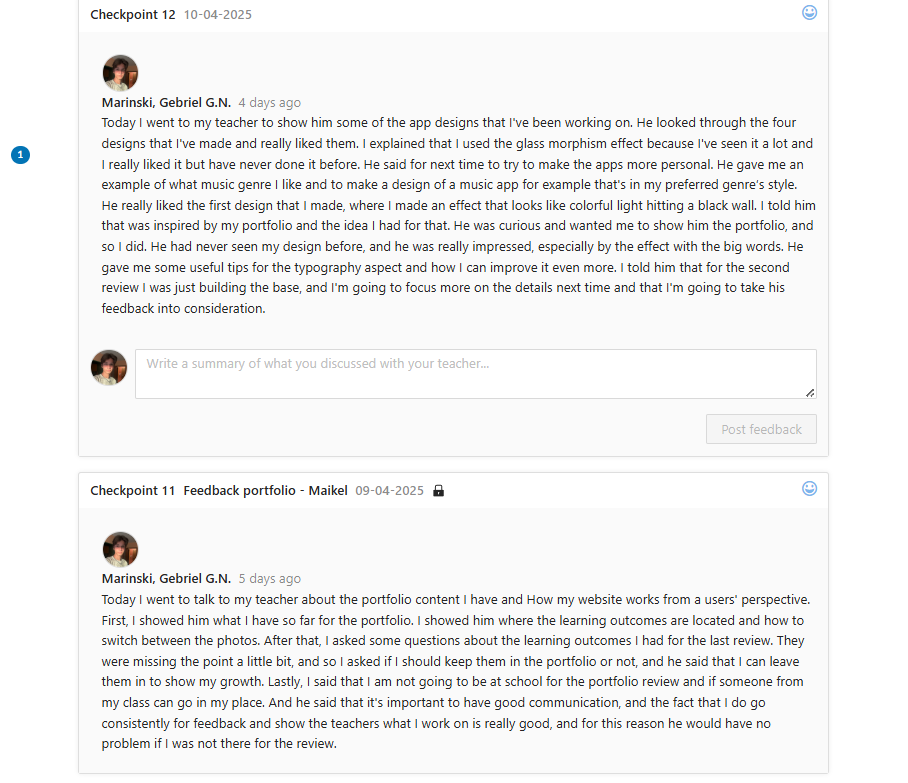
Task: Click the lock icon beside Checkpoint 11 date
Action: coord(438,491)
